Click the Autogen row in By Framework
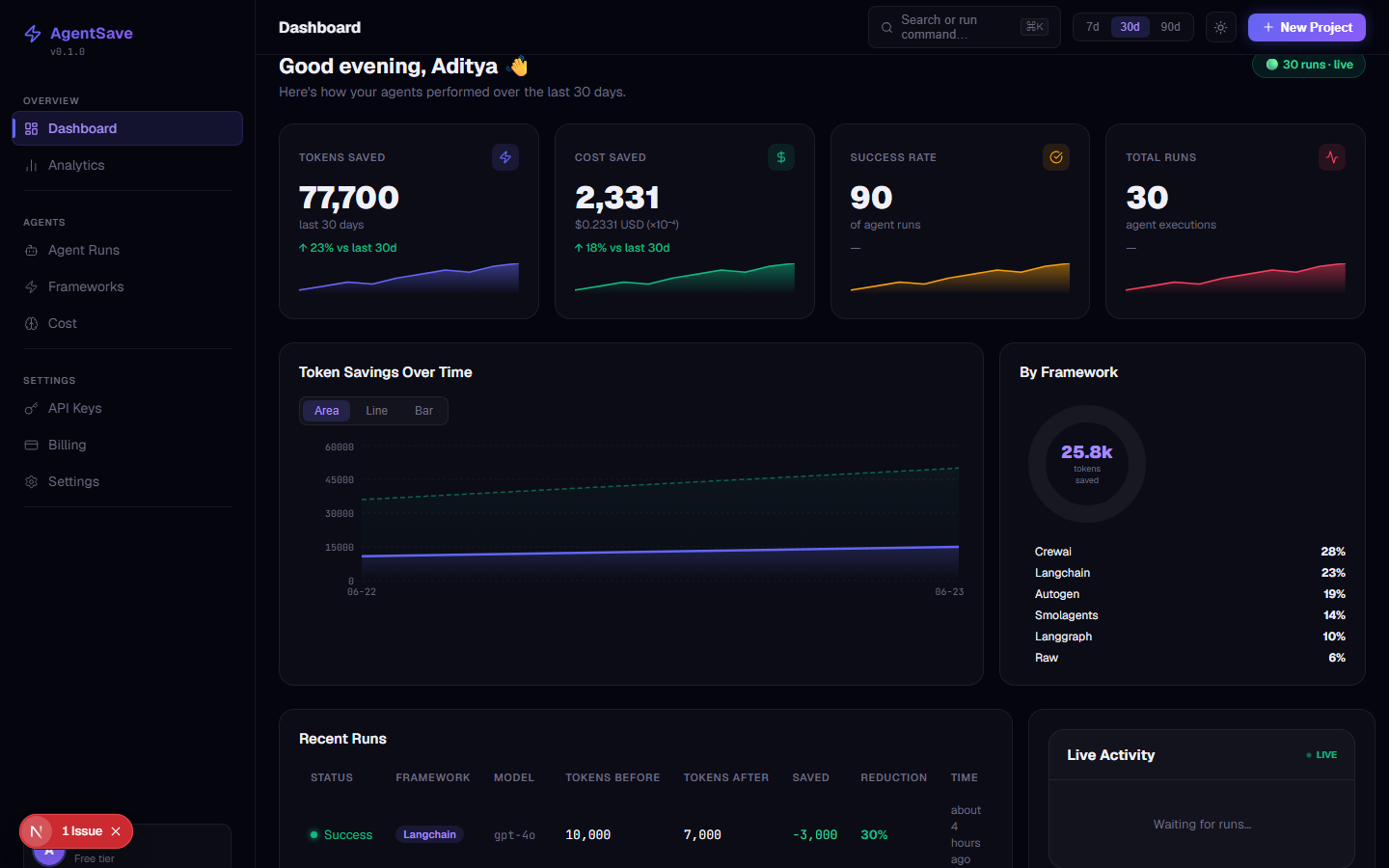Screen dimensions: 1389x868 (1190, 594)
